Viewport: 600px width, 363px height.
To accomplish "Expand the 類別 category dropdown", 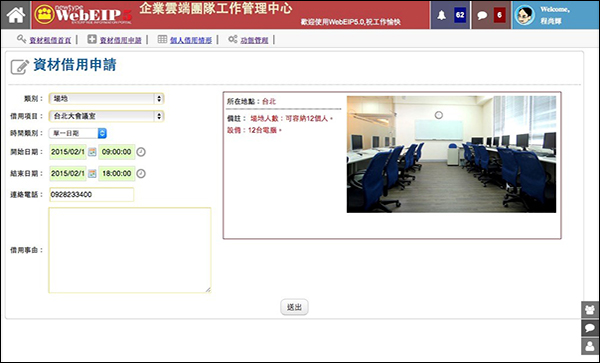I will pos(106,99).
